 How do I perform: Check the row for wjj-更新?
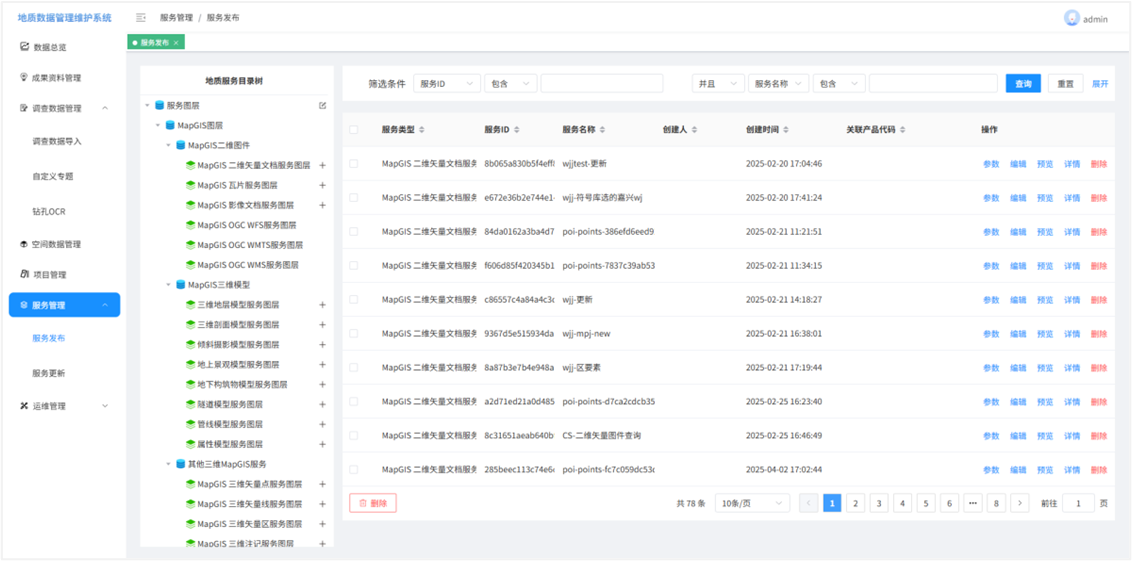[x=354, y=300]
